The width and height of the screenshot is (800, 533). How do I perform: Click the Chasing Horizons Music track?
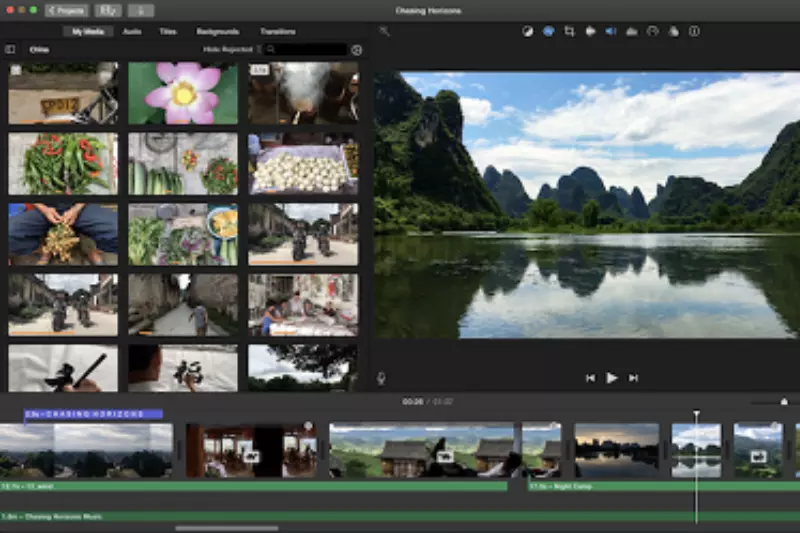point(400,517)
